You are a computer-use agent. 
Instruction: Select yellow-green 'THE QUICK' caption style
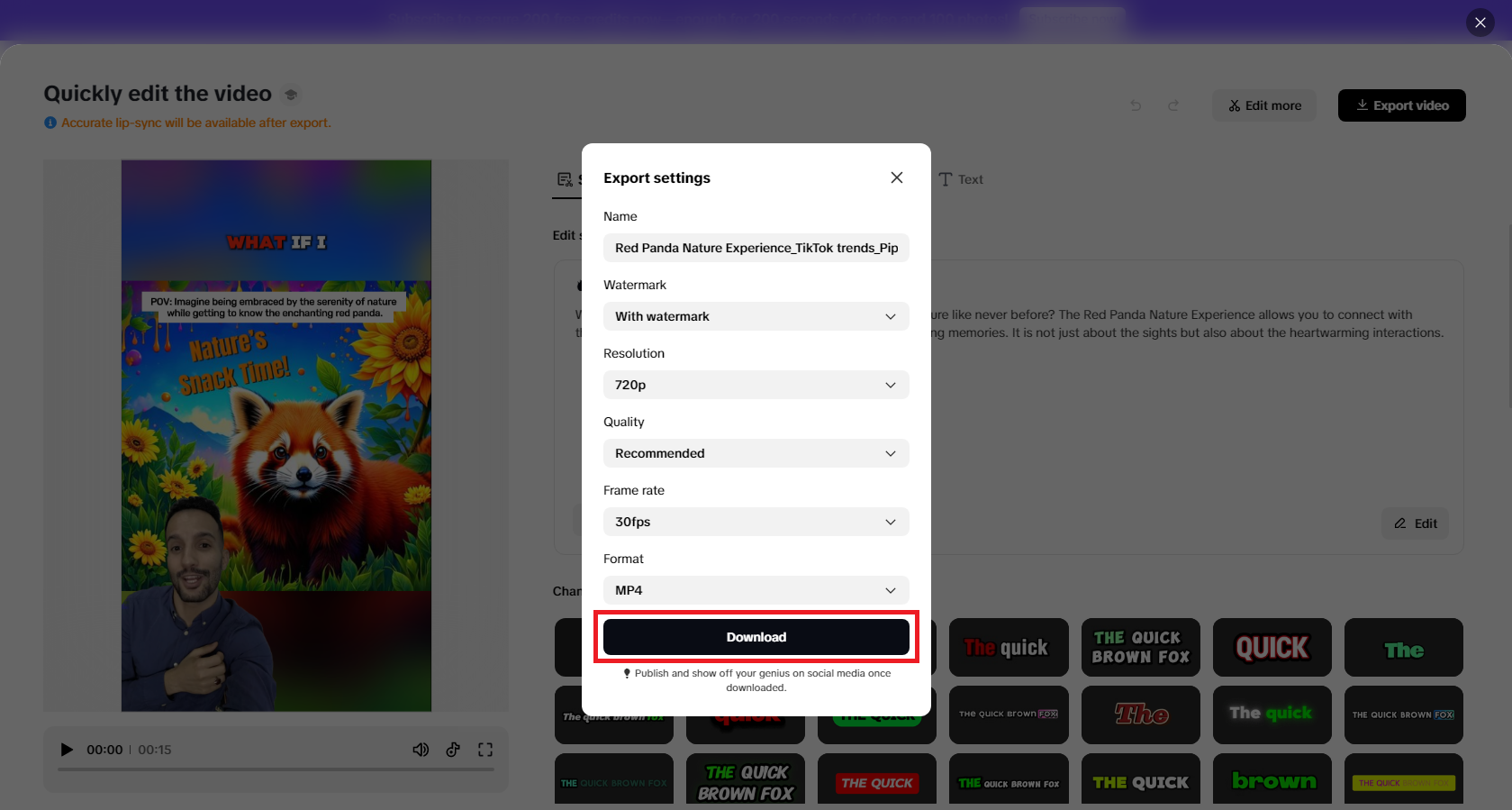pos(1141,780)
